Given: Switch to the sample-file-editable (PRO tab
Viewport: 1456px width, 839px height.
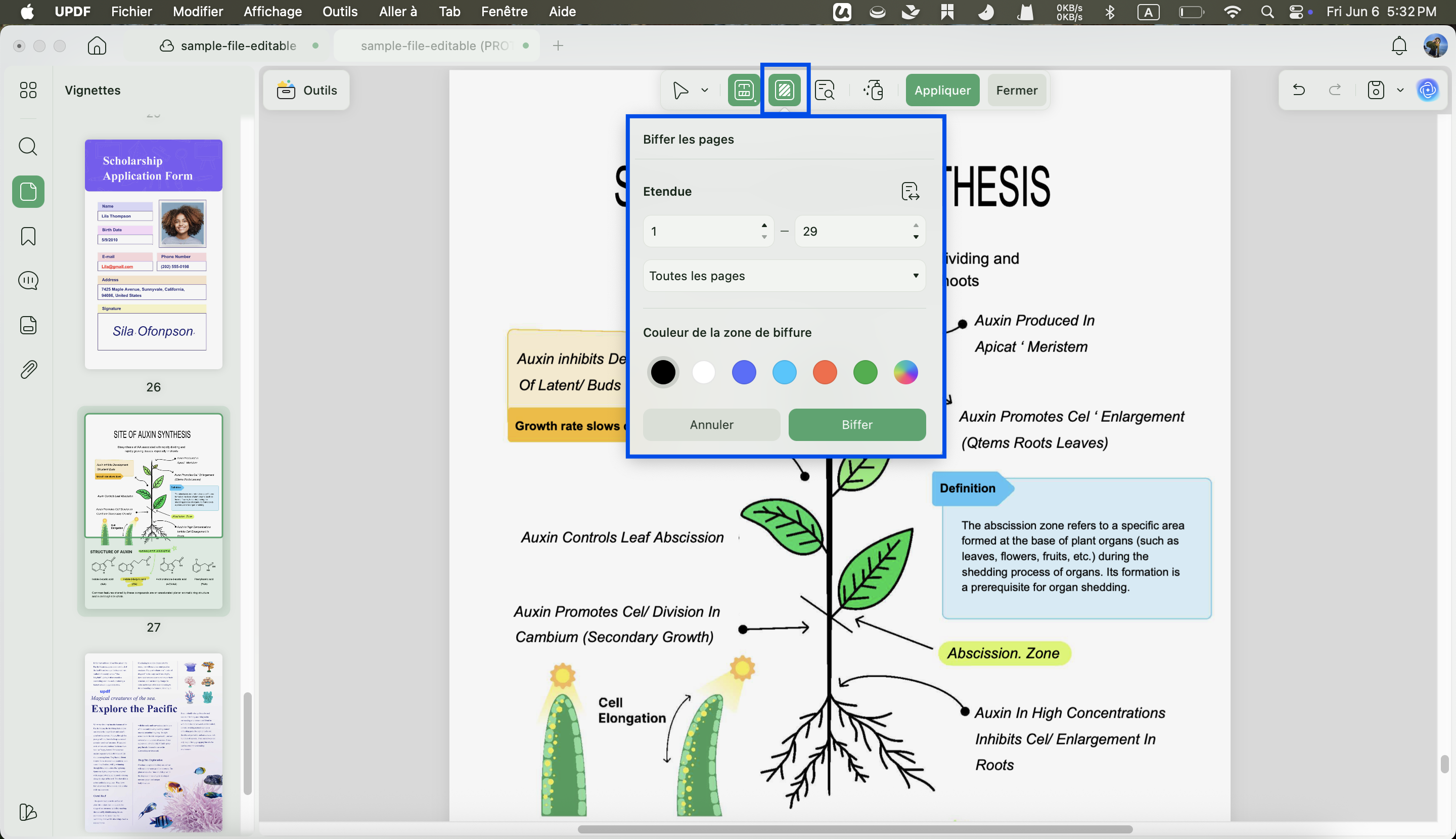Looking at the screenshot, I should (437, 46).
